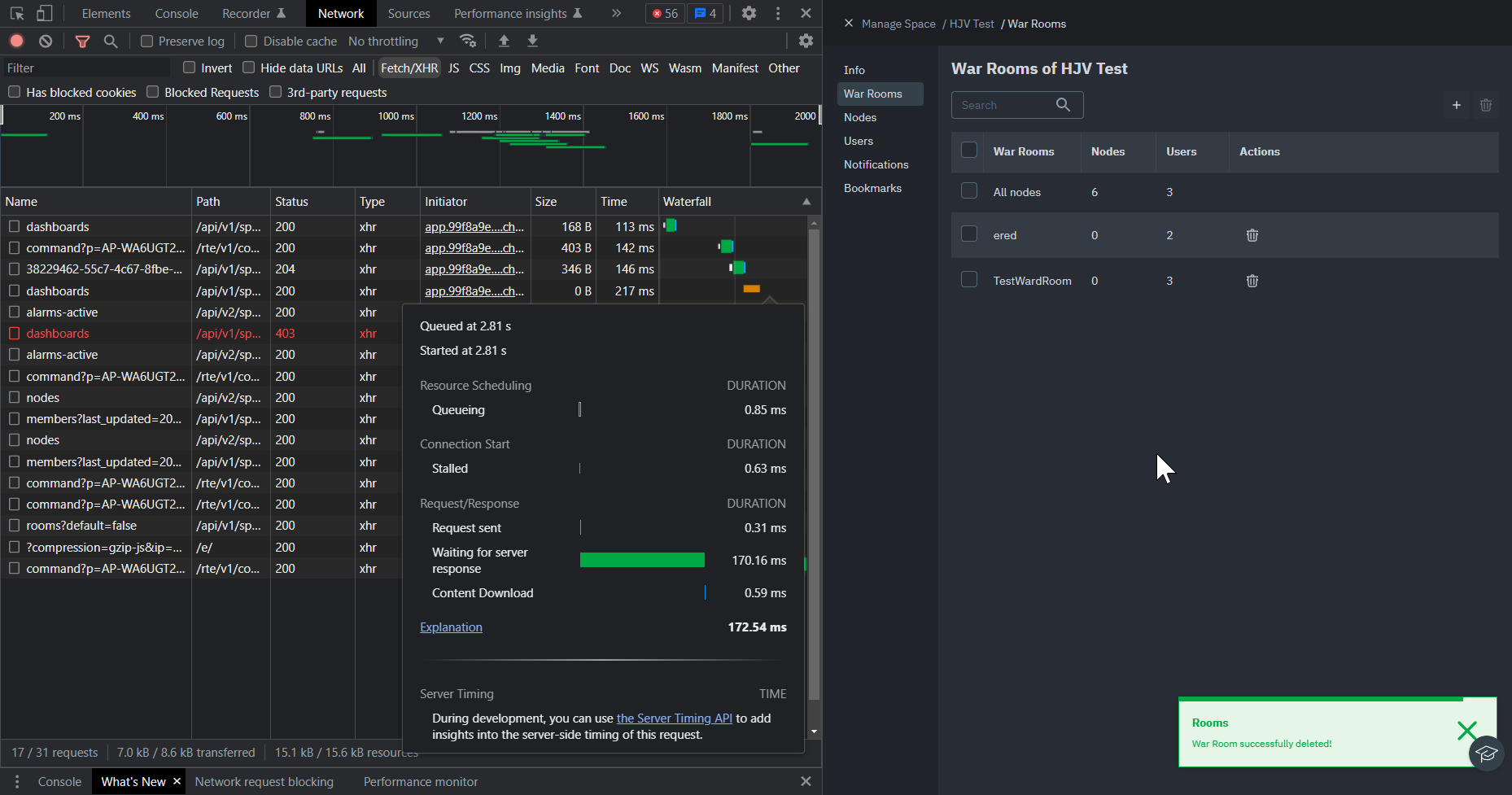1512x795 pixels.
Task: Close the Manage Space panel
Action: tap(849, 24)
